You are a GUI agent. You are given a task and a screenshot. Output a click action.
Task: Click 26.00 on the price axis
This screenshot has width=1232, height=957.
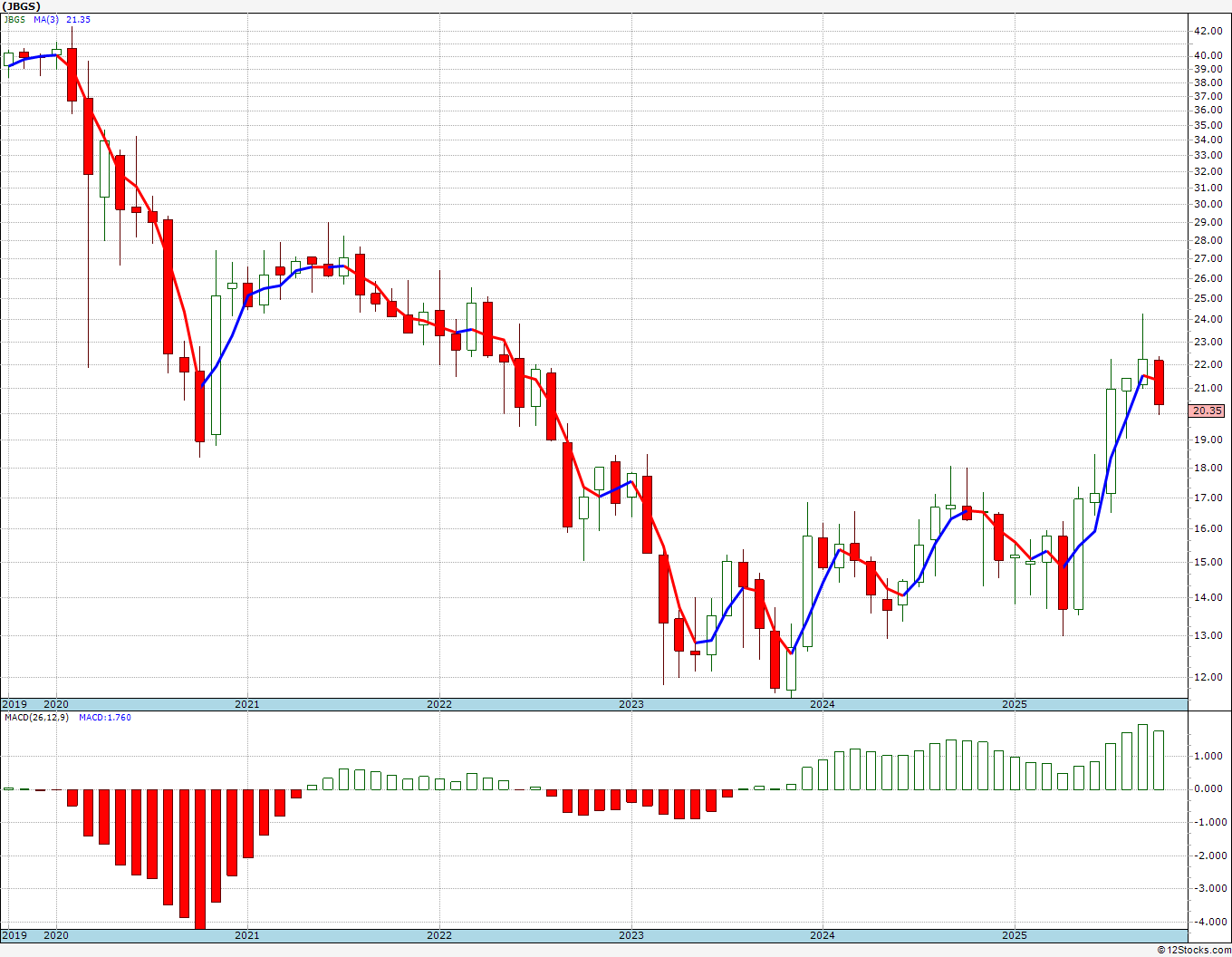(1208, 279)
